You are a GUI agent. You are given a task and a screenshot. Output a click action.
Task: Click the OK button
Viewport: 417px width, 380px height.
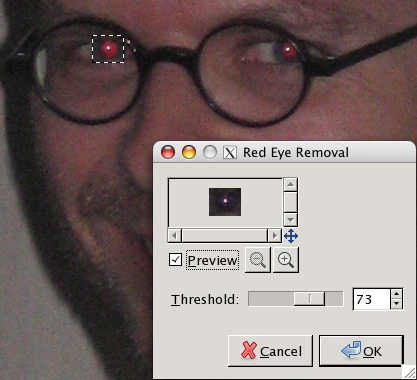tap(361, 351)
